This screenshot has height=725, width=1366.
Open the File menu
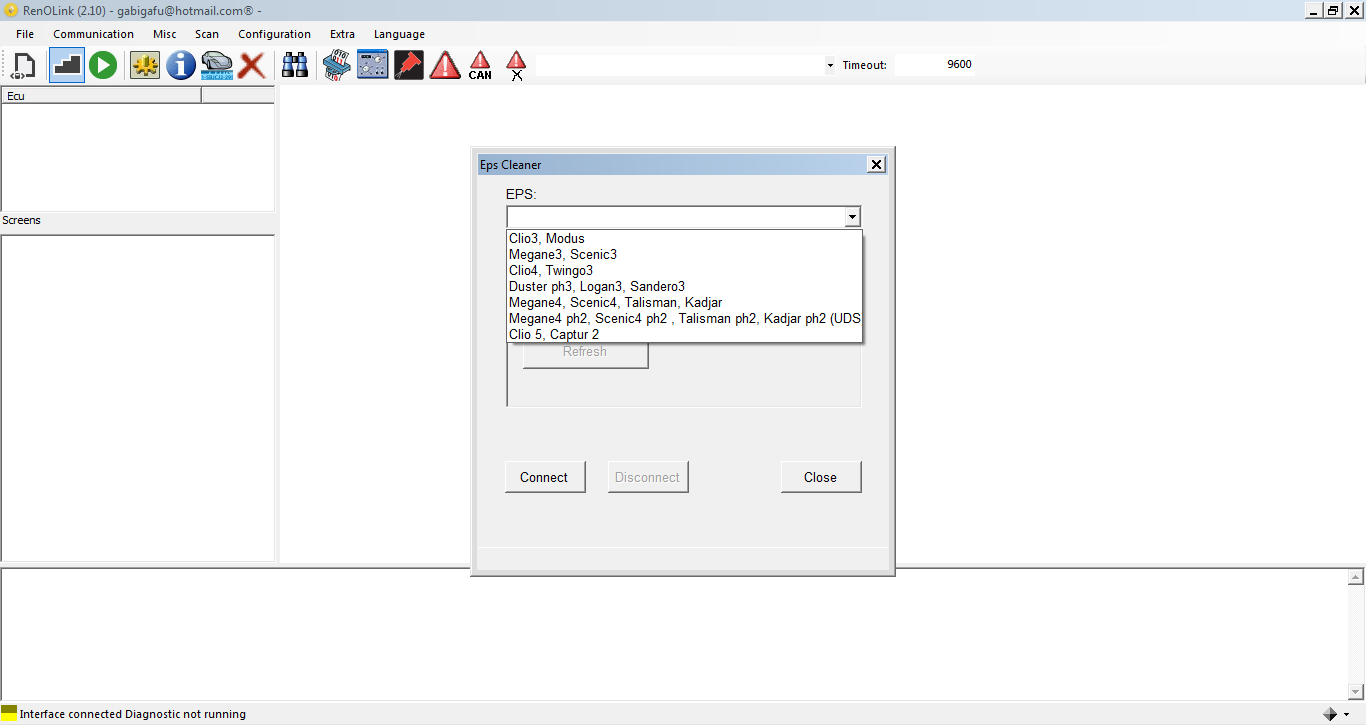click(x=25, y=34)
